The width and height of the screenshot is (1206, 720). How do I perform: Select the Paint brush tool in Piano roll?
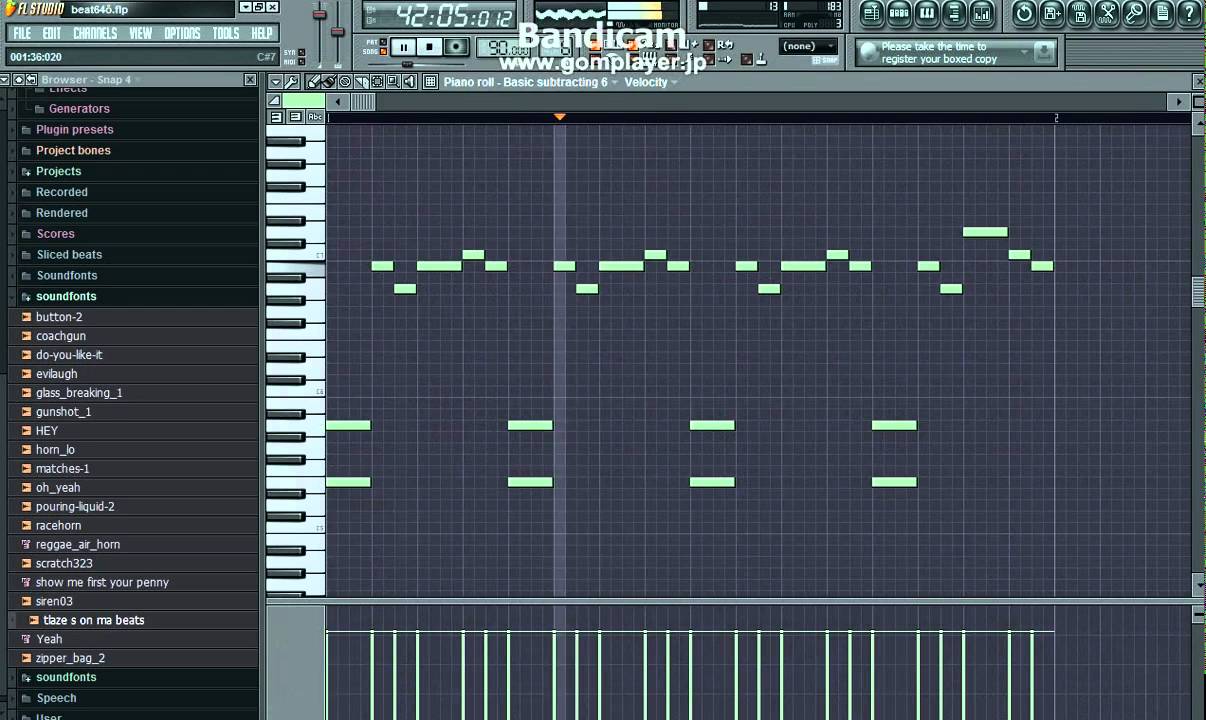coord(329,82)
